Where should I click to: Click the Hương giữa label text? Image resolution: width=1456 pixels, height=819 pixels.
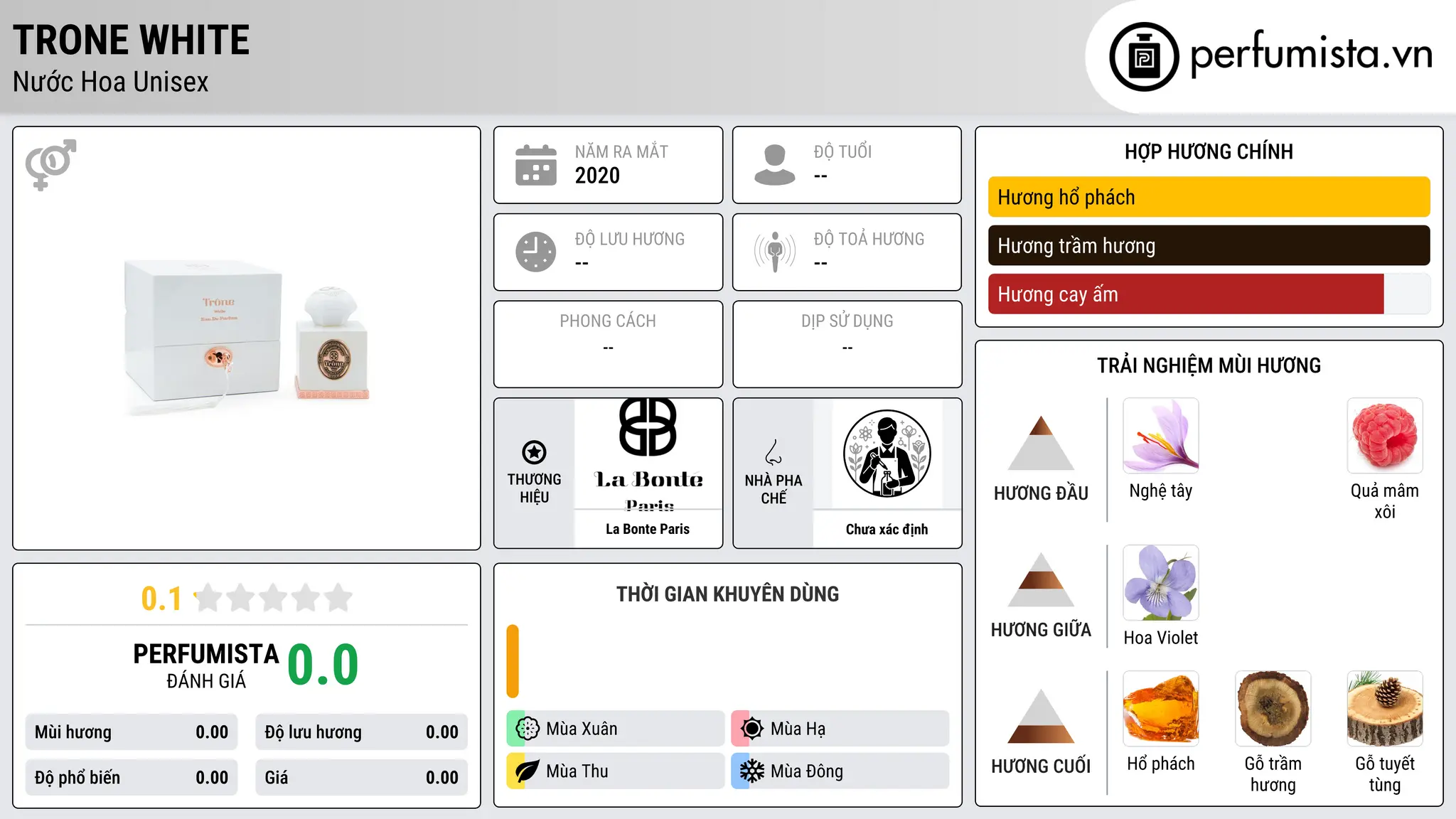[1041, 629]
